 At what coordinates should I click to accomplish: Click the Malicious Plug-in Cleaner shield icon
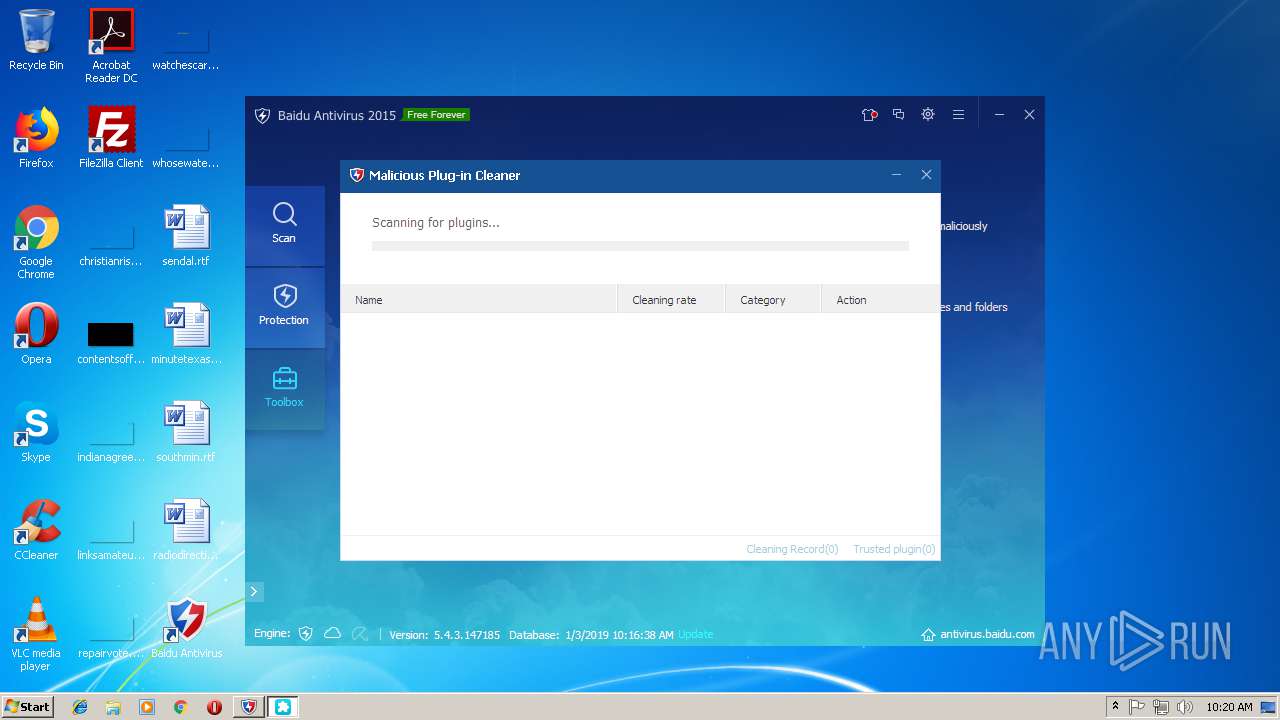pos(357,175)
